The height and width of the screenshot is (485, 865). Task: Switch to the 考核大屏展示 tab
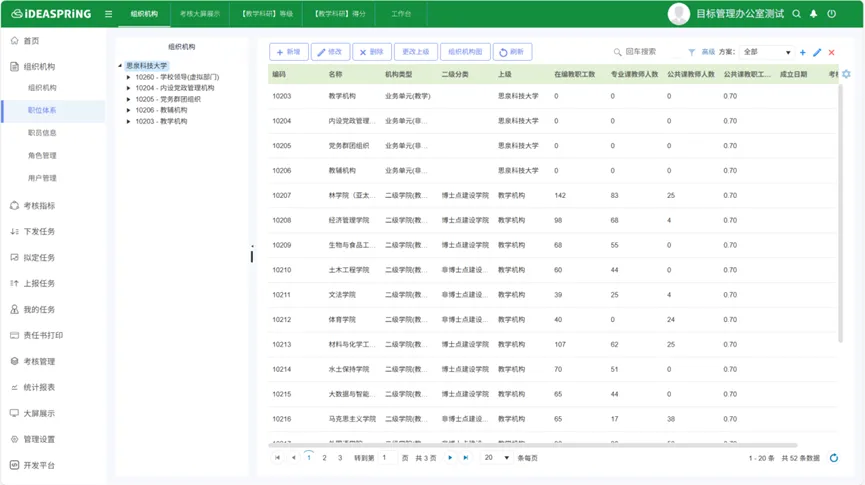point(200,14)
